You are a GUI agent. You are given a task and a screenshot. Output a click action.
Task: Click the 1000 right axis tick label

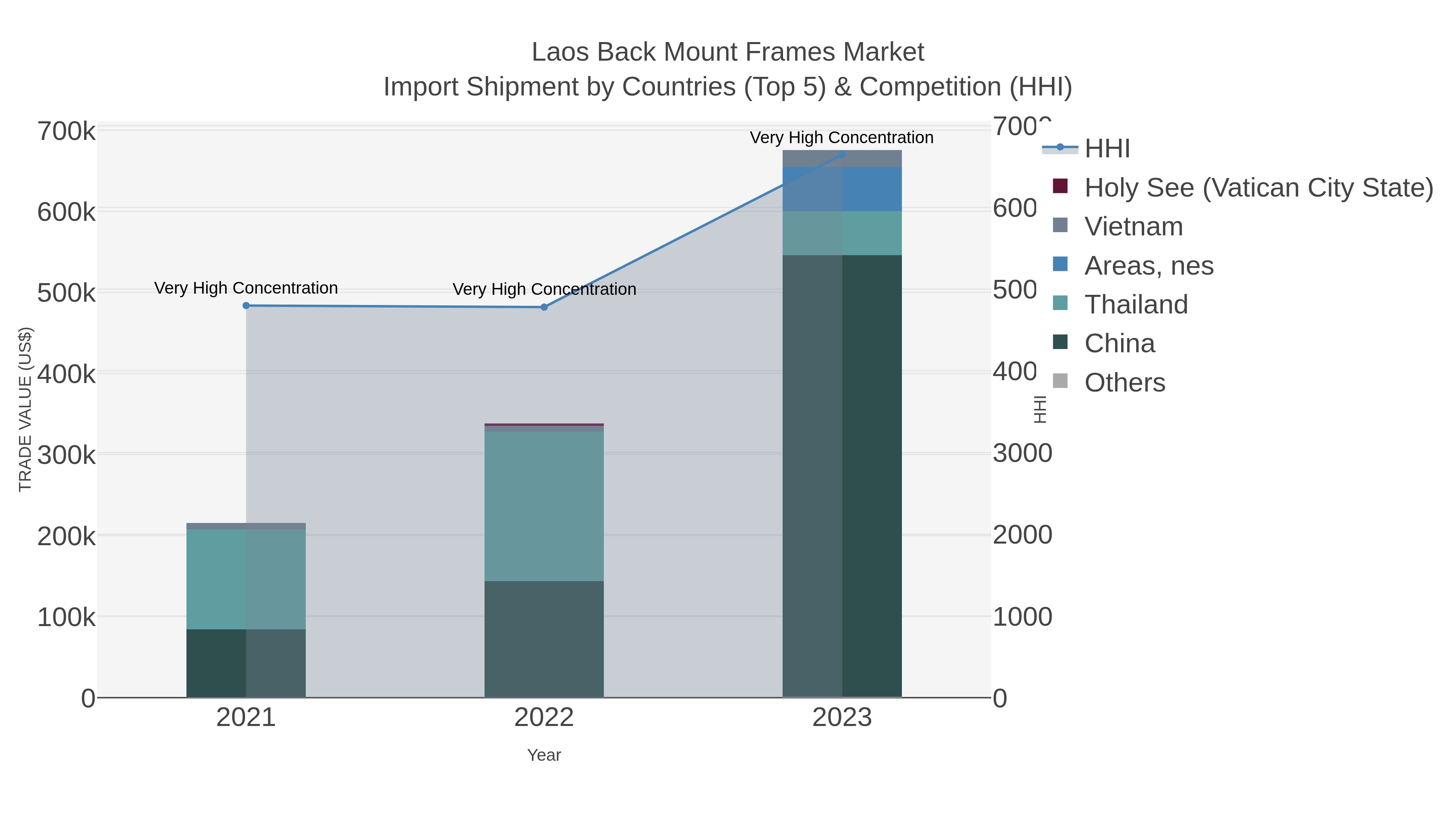coord(1022,617)
